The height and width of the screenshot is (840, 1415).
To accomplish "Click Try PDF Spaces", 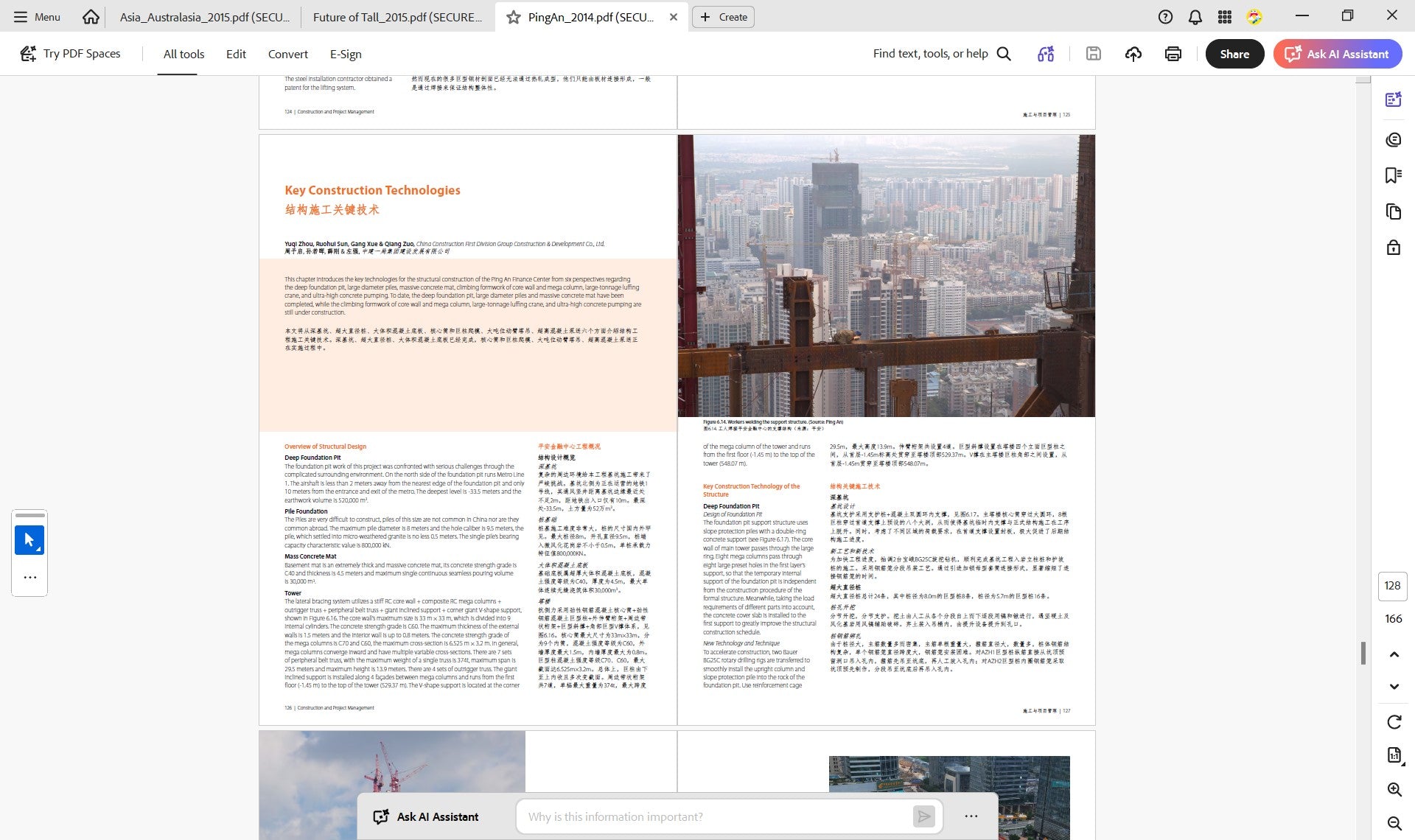I will point(71,54).
